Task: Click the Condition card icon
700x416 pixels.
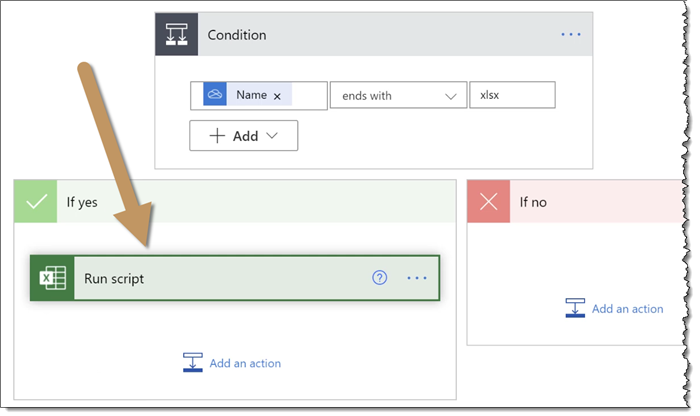Action: click(176, 35)
